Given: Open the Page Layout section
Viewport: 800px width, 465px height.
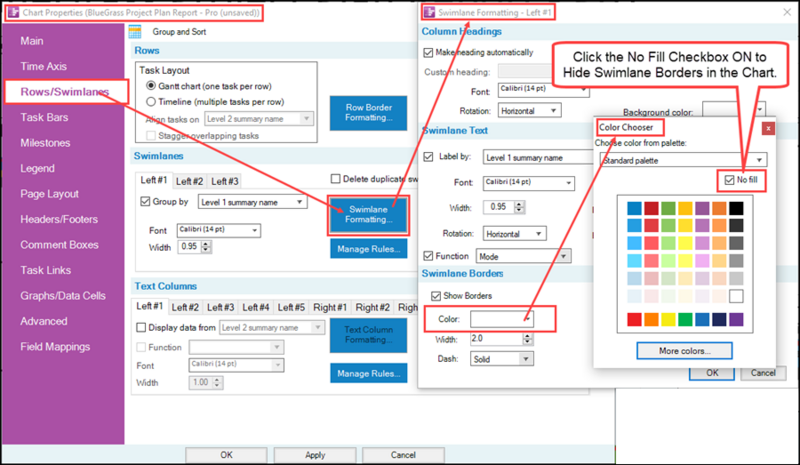Looking at the screenshot, I should 49,194.
